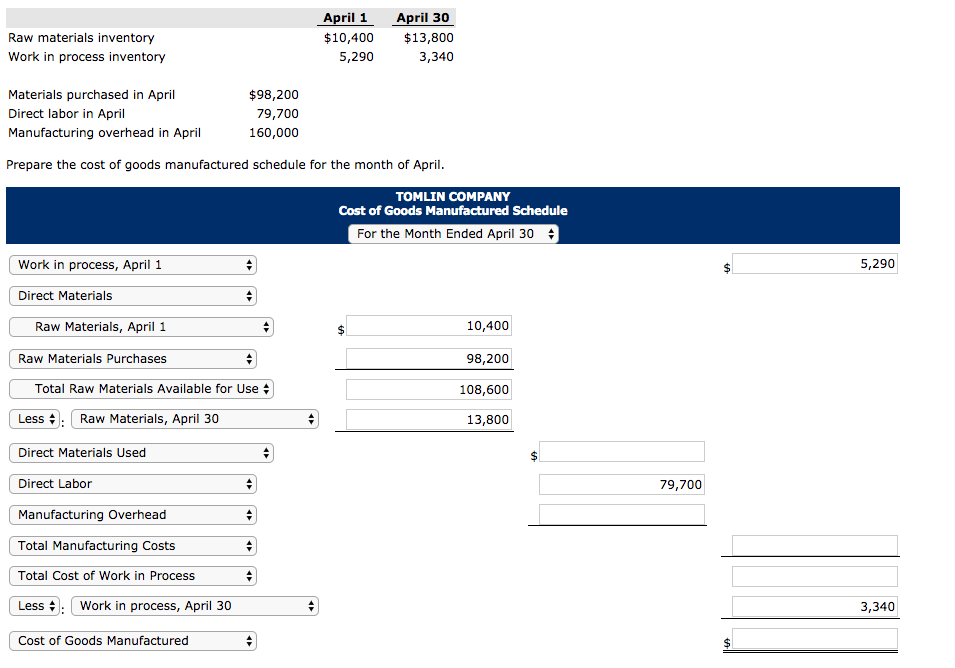Screen dimensions: 955x668
Task: Click the 'April 1' column header
Action: 345,18
